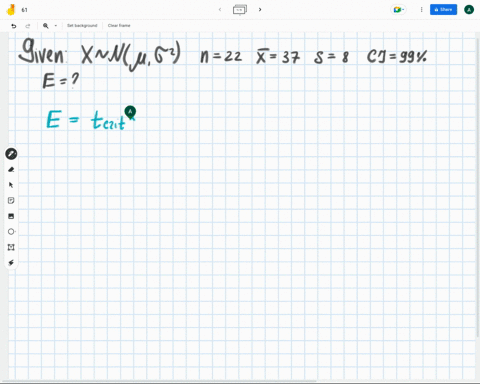Click the Share button
Image resolution: width=480 pixels, height=384 pixels.
(443, 10)
